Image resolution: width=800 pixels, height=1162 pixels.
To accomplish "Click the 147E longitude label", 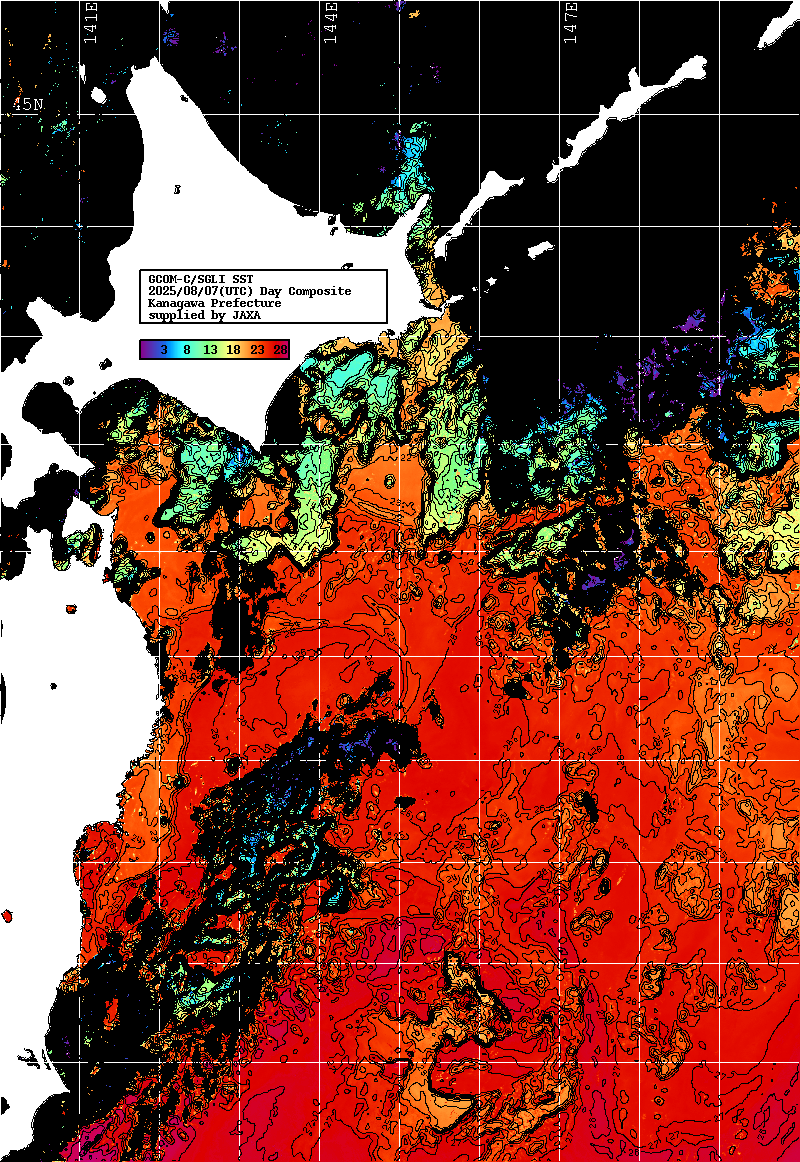I will point(570,23).
